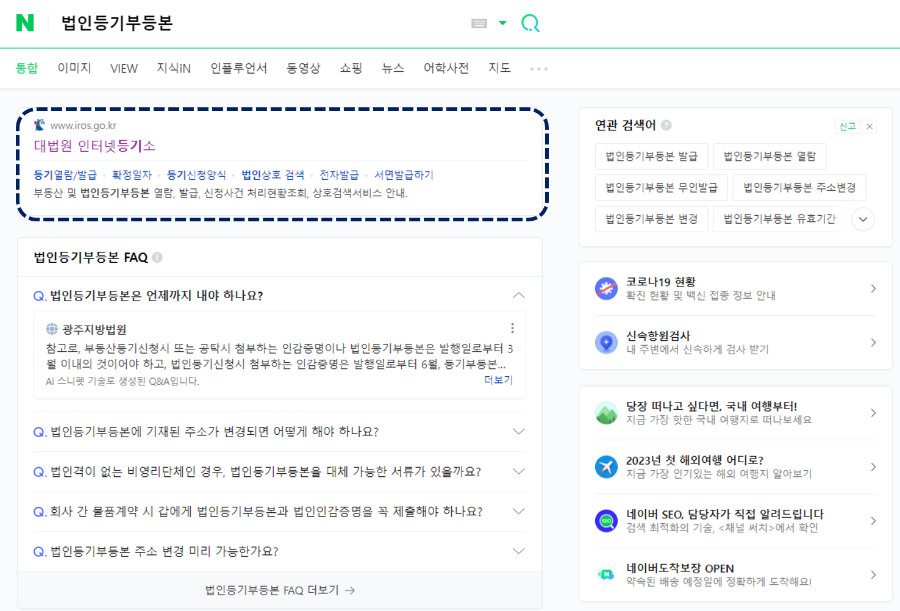Open 대법원 인터넷등기소 result title

click(x=95, y=146)
